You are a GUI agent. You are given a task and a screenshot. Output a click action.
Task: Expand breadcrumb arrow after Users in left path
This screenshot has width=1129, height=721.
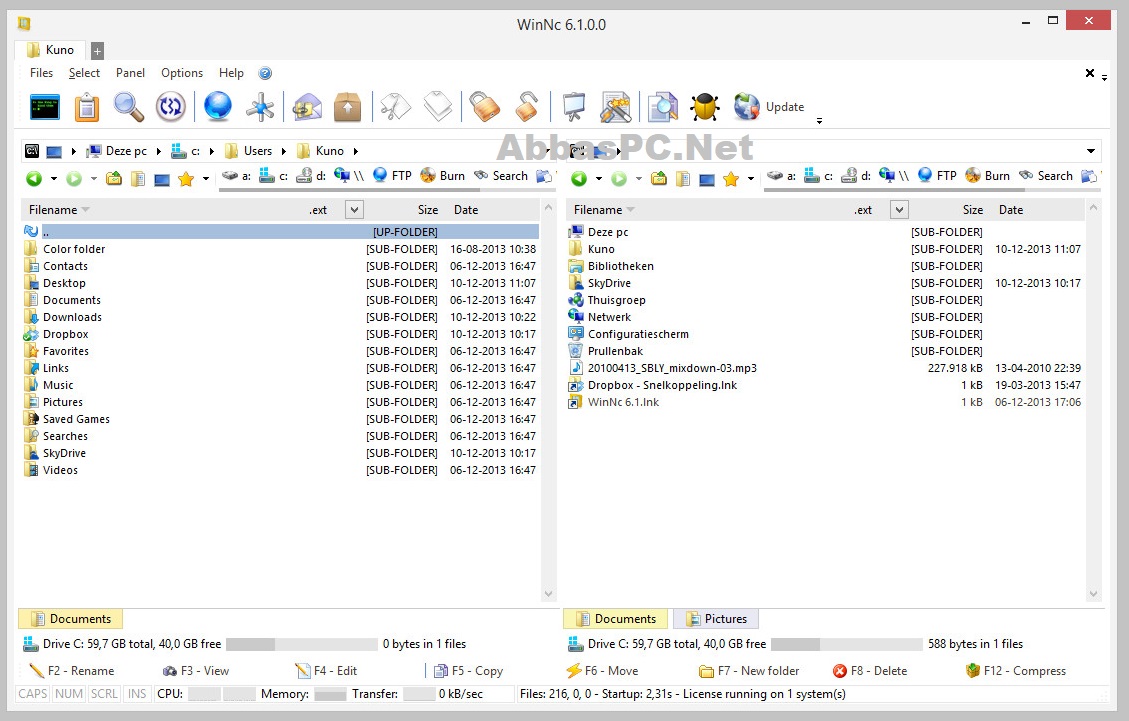pyautogui.click(x=284, y=151)
